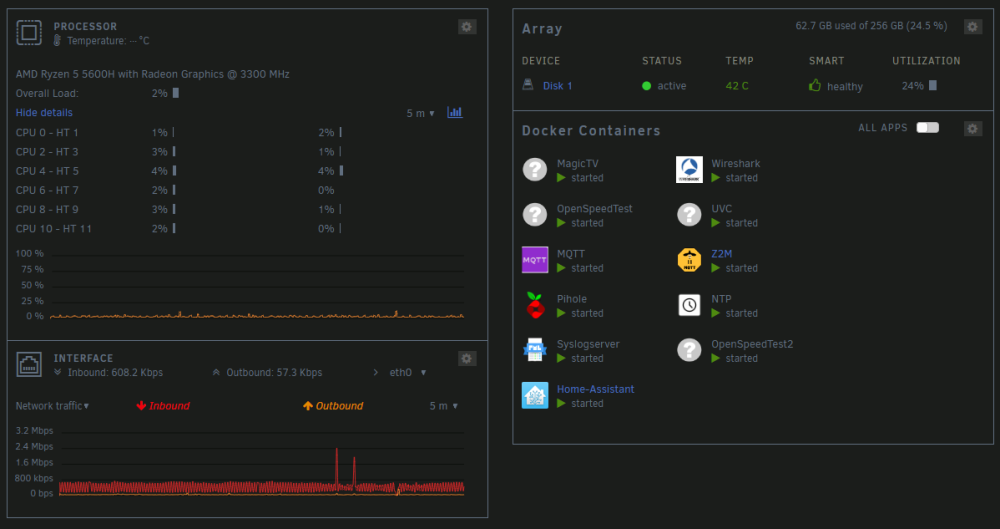Image resolution: width=1000 pixels, height=529 pixels.
Task: Open the CPU chart 5 m dropdown
Action: (x=421, y=114)
